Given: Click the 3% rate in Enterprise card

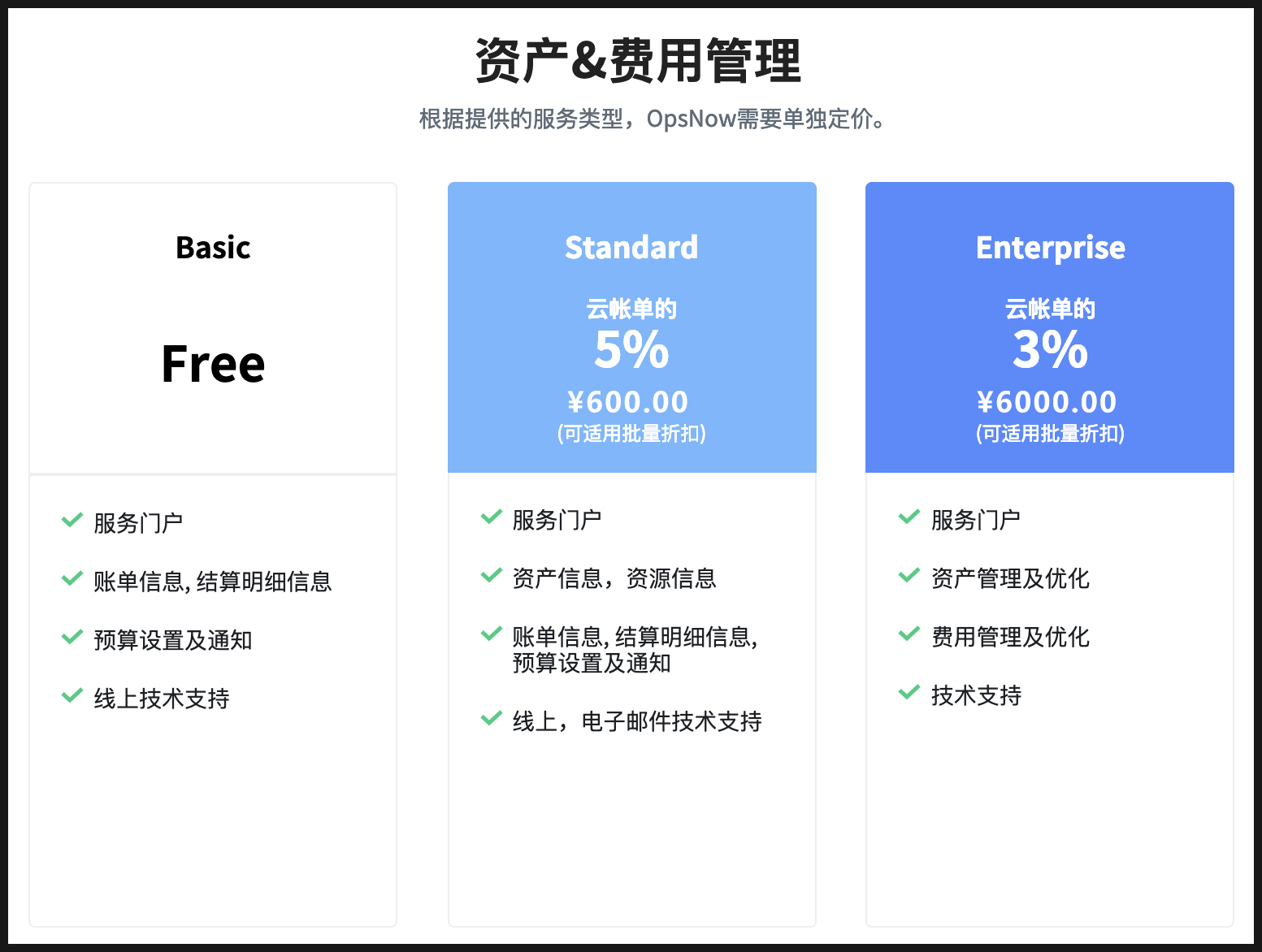Looking at the screenshot, I should click(1050, 350).
